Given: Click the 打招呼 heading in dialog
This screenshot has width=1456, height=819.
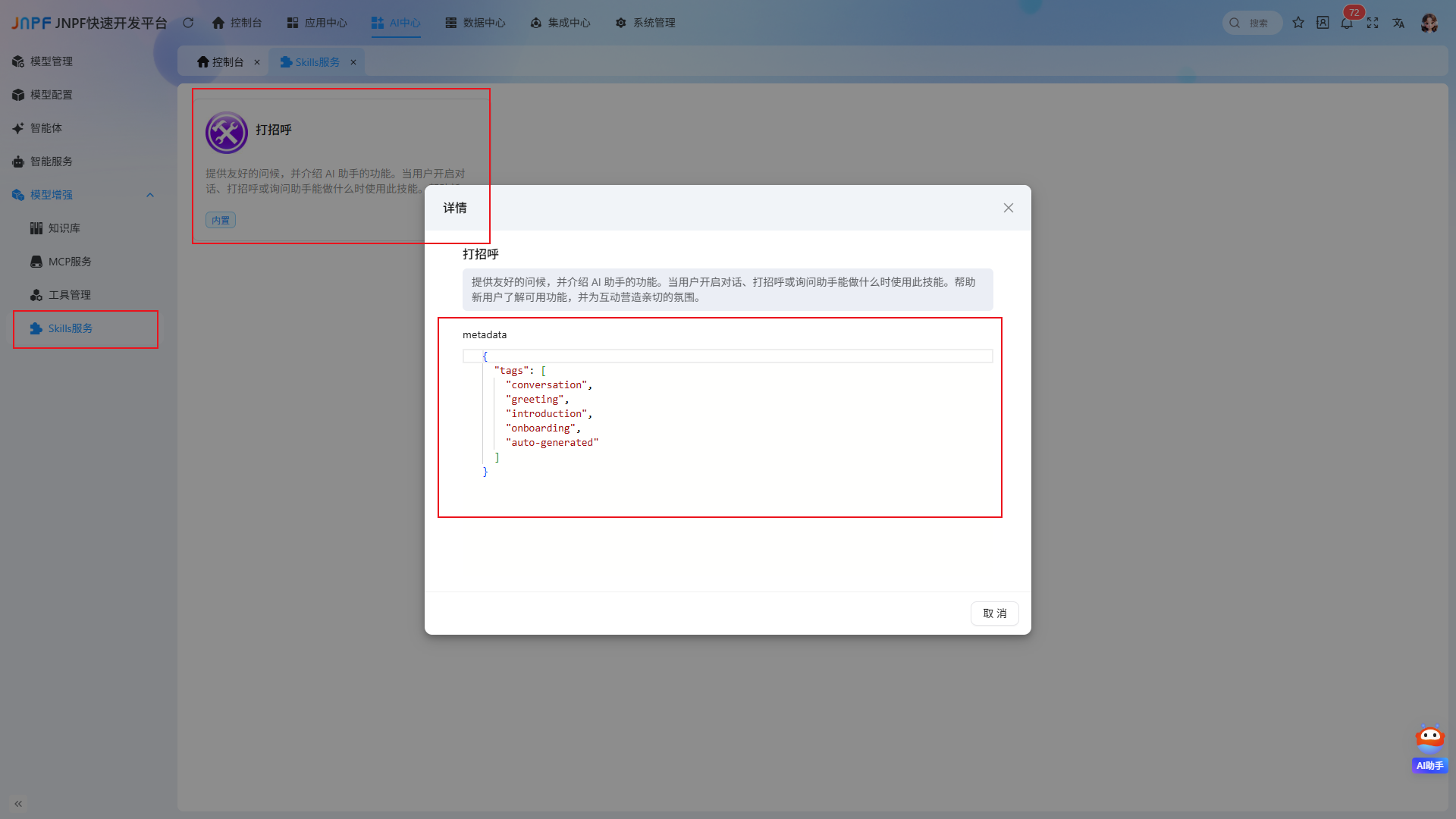Looking at the screenshot, I should (x=481, y=254).
